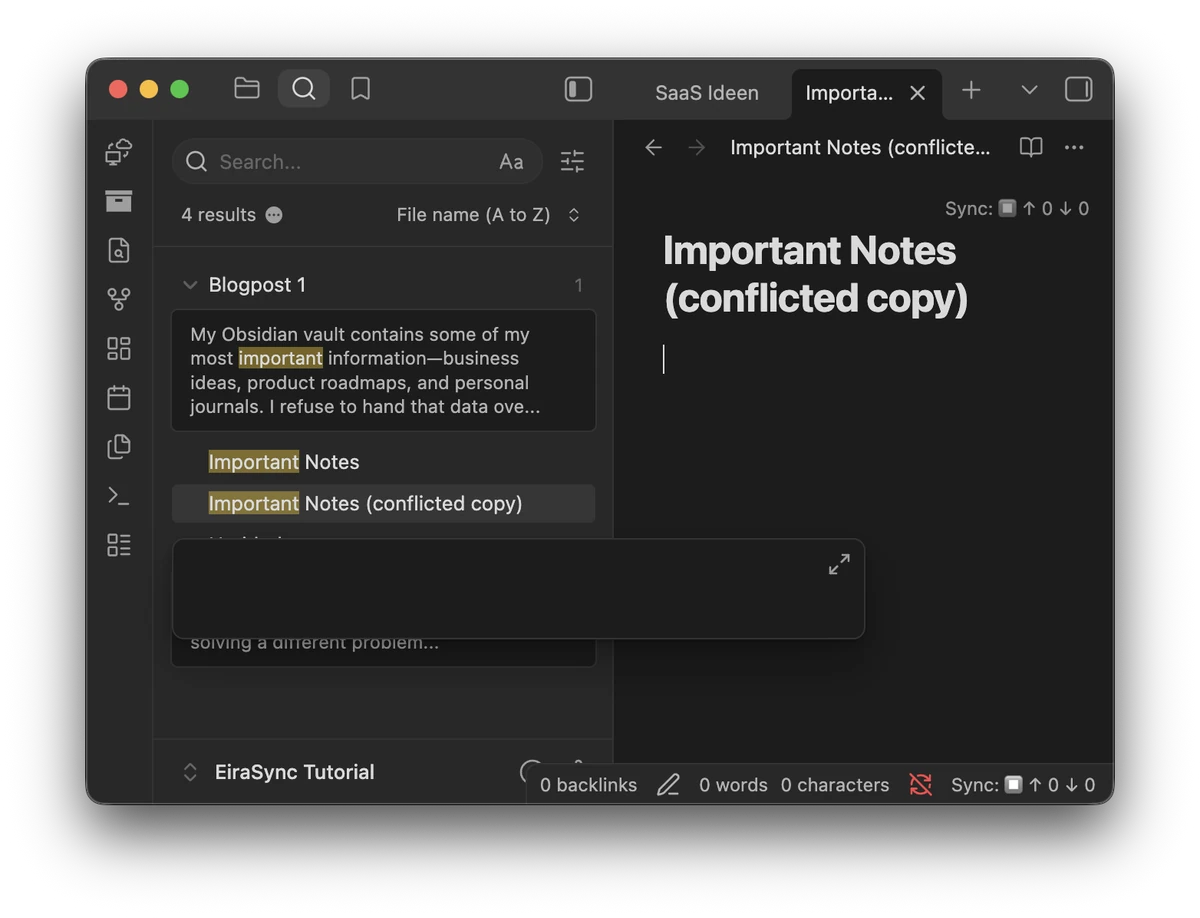Toggle the right sidebar panel icon
Image resolution: width=1200 pixels, height=918 pixels.
pos(1078,90)
